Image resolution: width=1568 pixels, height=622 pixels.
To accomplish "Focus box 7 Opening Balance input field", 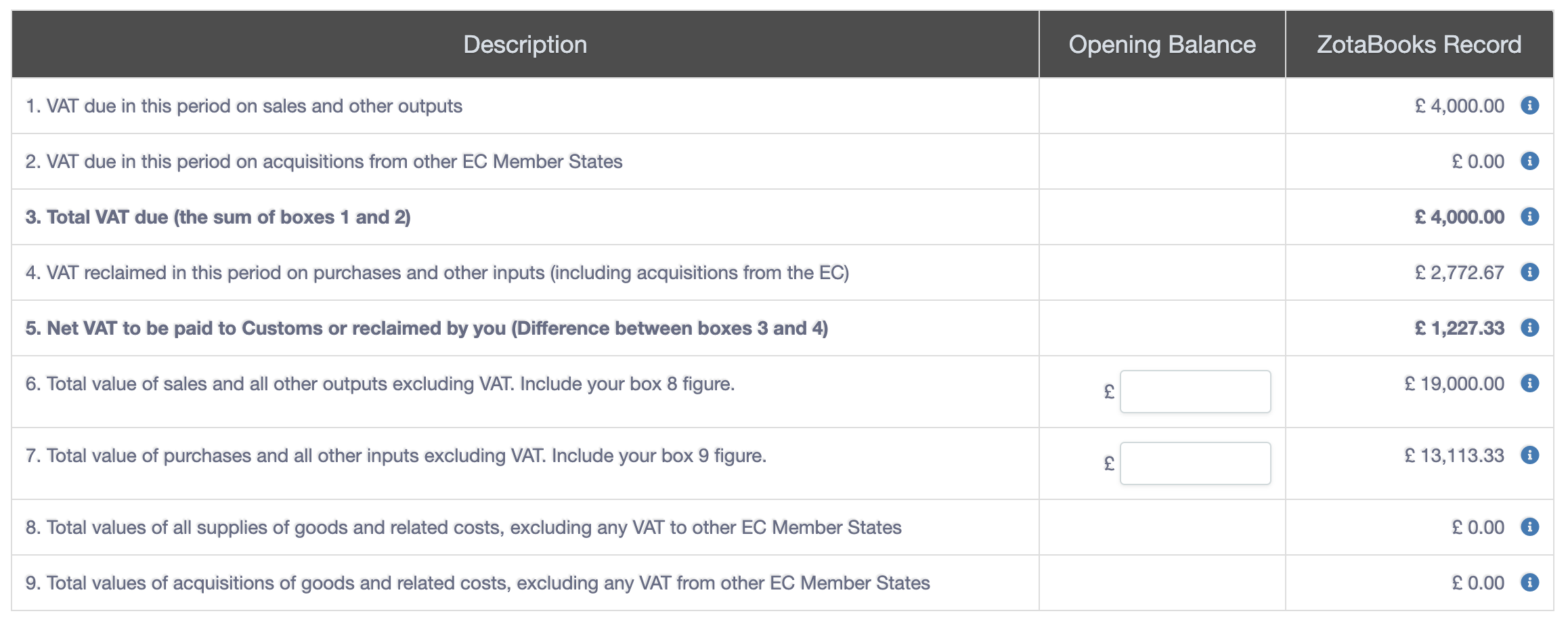I will click(1195, 463).
